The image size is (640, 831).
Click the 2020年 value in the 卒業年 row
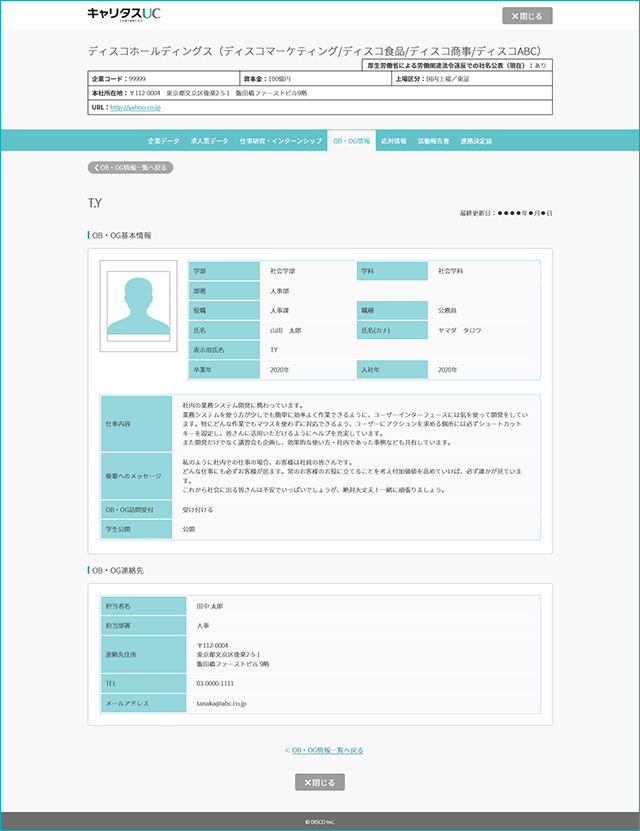tap(279, 370)
